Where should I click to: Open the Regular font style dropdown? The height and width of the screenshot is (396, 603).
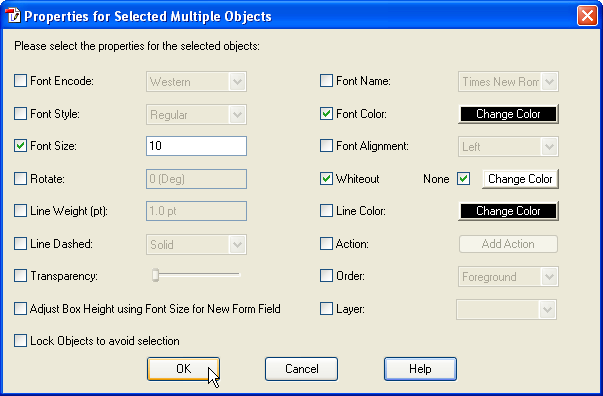pyautogui.click(x=196, y=115)
